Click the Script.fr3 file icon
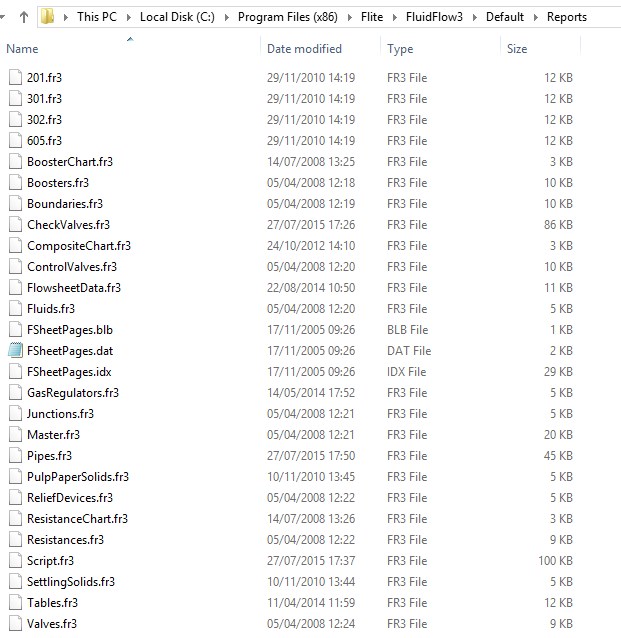This screenshot has height=638, width=621. [x=14, y=560]
